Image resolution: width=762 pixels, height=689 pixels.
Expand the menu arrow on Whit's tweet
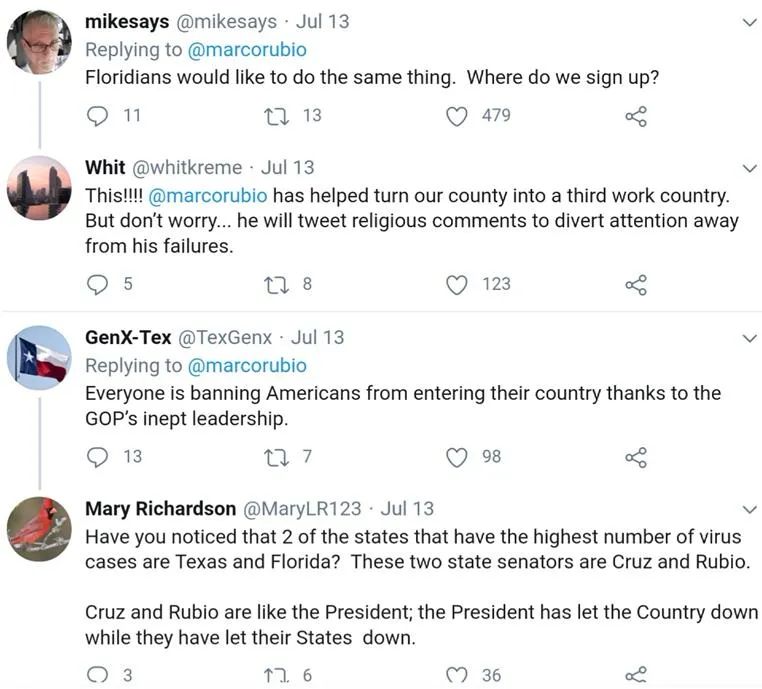click(749, 168)
